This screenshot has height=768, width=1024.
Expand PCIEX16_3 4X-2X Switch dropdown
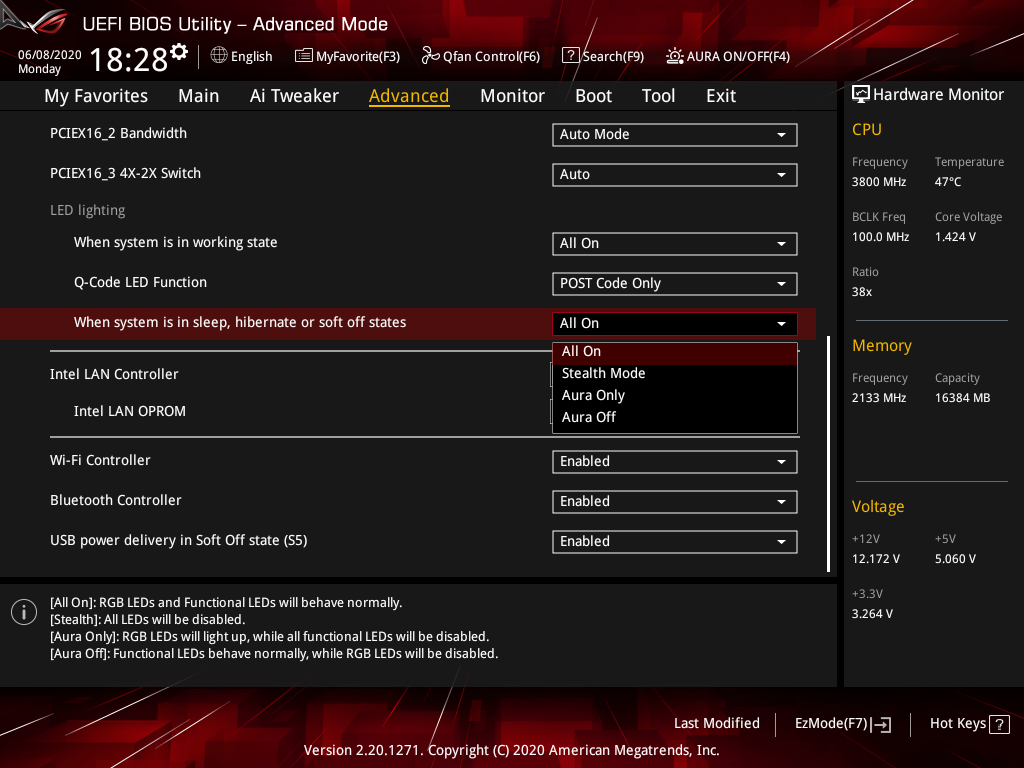click(675, 174)
